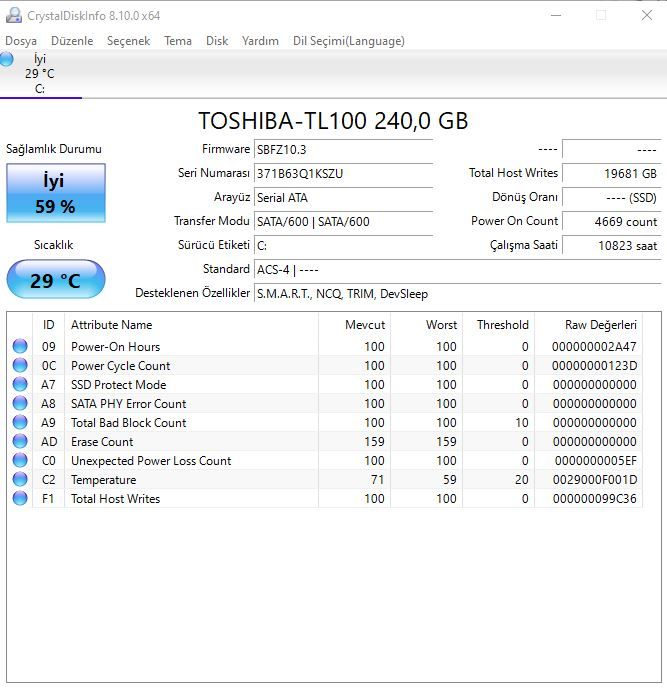Click the Attribute Name column header
This screenshot has width=667, height=690.
click(191, 325)
